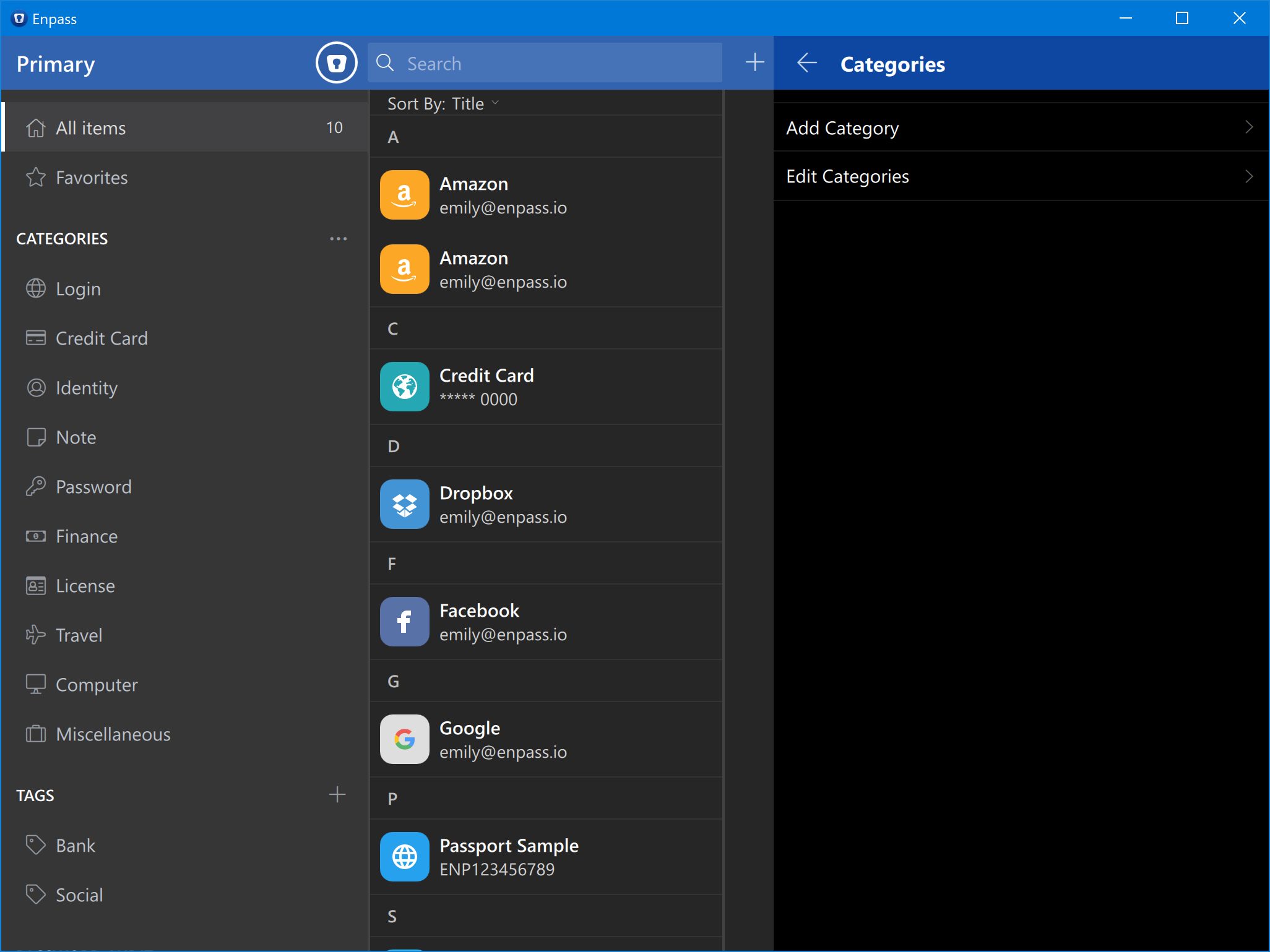Click the key icon next to Password

(36, 487)
